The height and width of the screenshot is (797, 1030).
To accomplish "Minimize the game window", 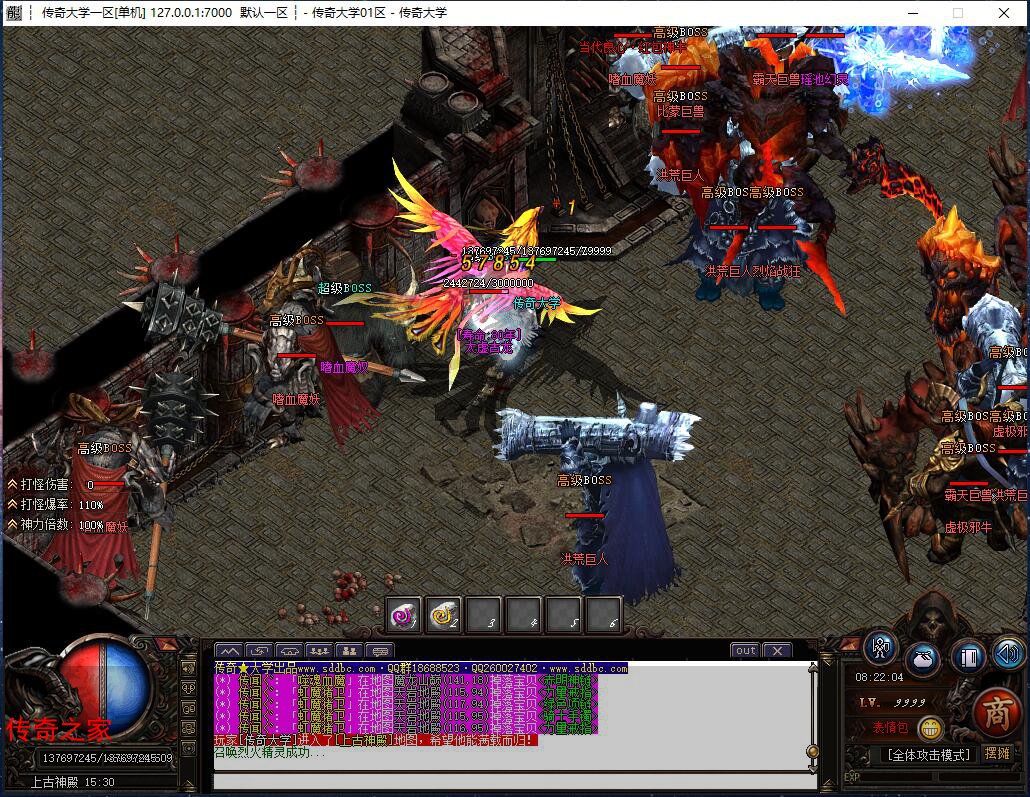I will [x=913, y=13].
